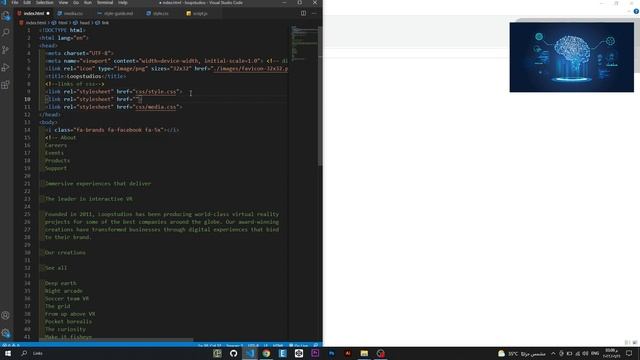This screenshot has height=360, width=640.
Task: Open the Terminal menu
Action: (x=105, y=2)
